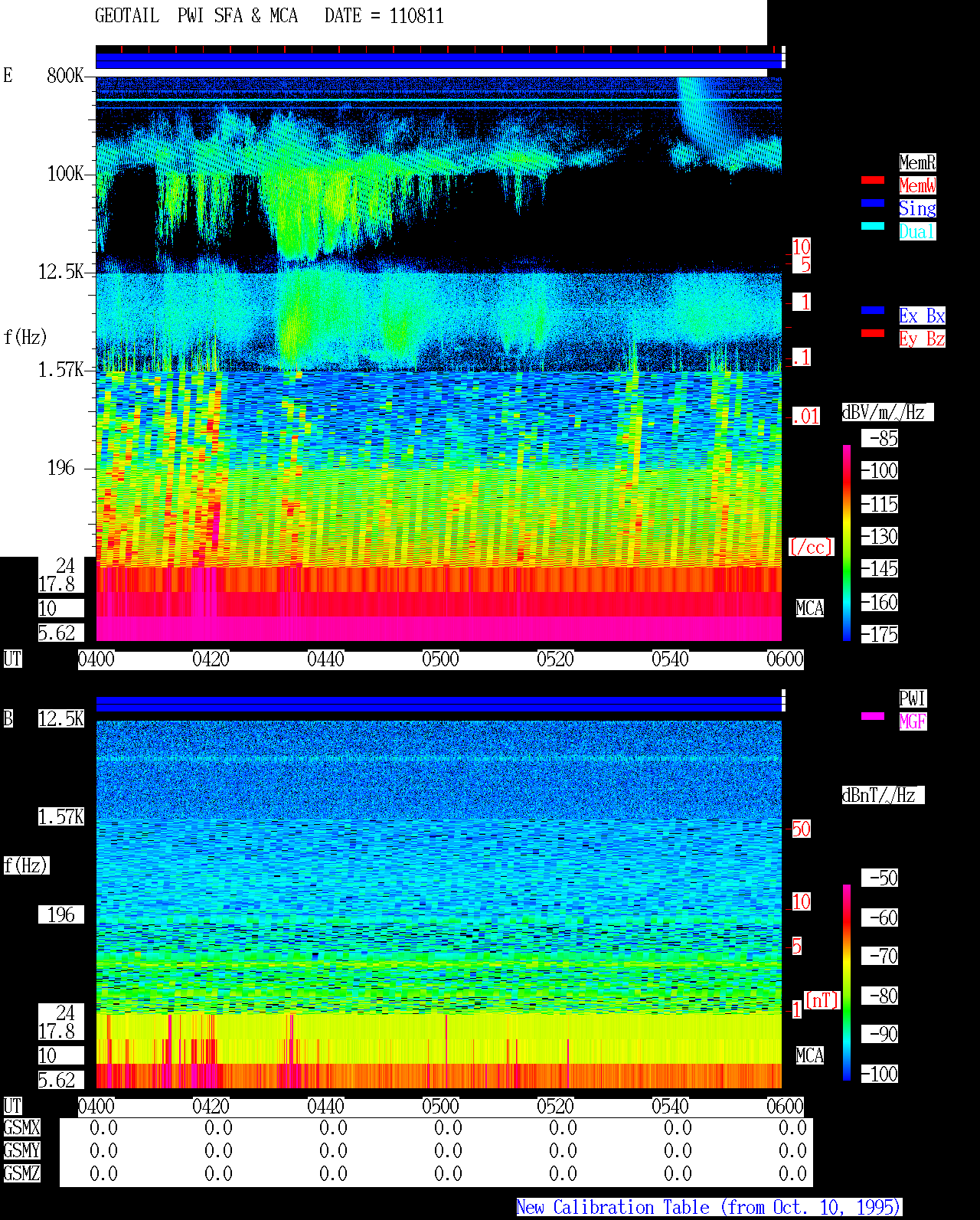Click the magenta MGF legend swatch
Image resolution: width=980 pixels, height=1220 pixels.
tap(873, 716)
